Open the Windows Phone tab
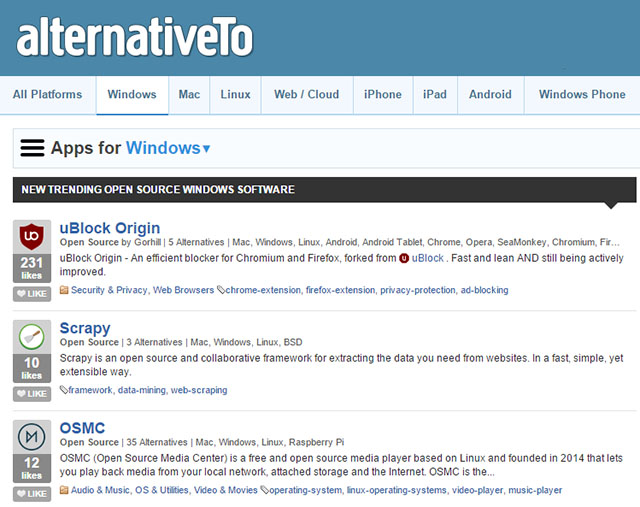The width and height of the screenshot is (640, 507). tap(582, 95)
